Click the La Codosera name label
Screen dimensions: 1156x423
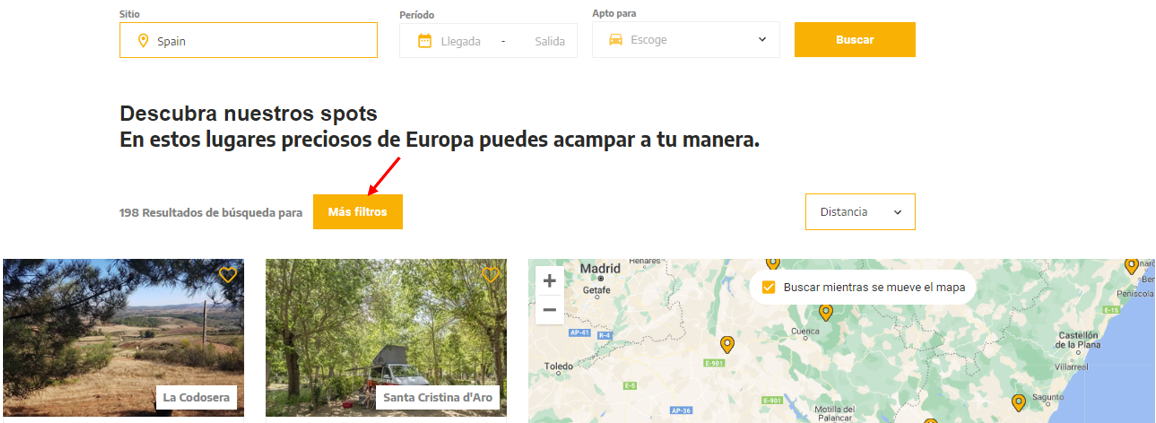(x=196, y=399)
